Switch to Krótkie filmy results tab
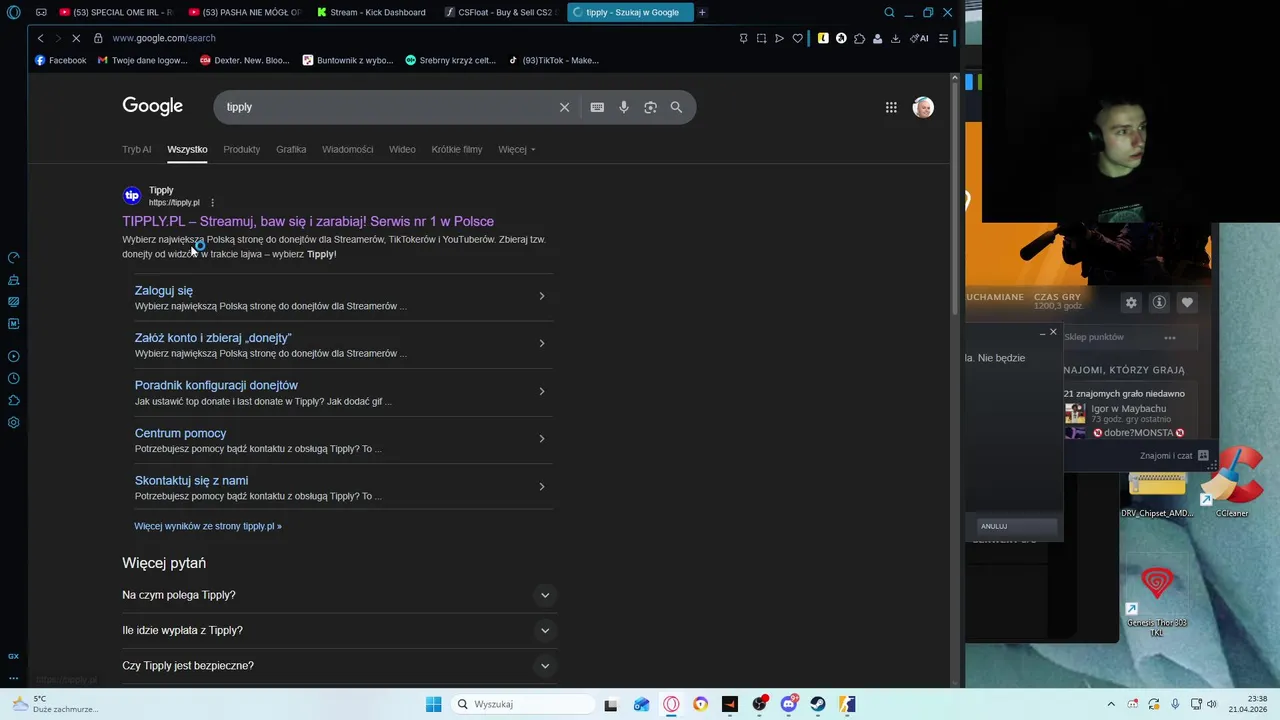 [x=457, y=149]
